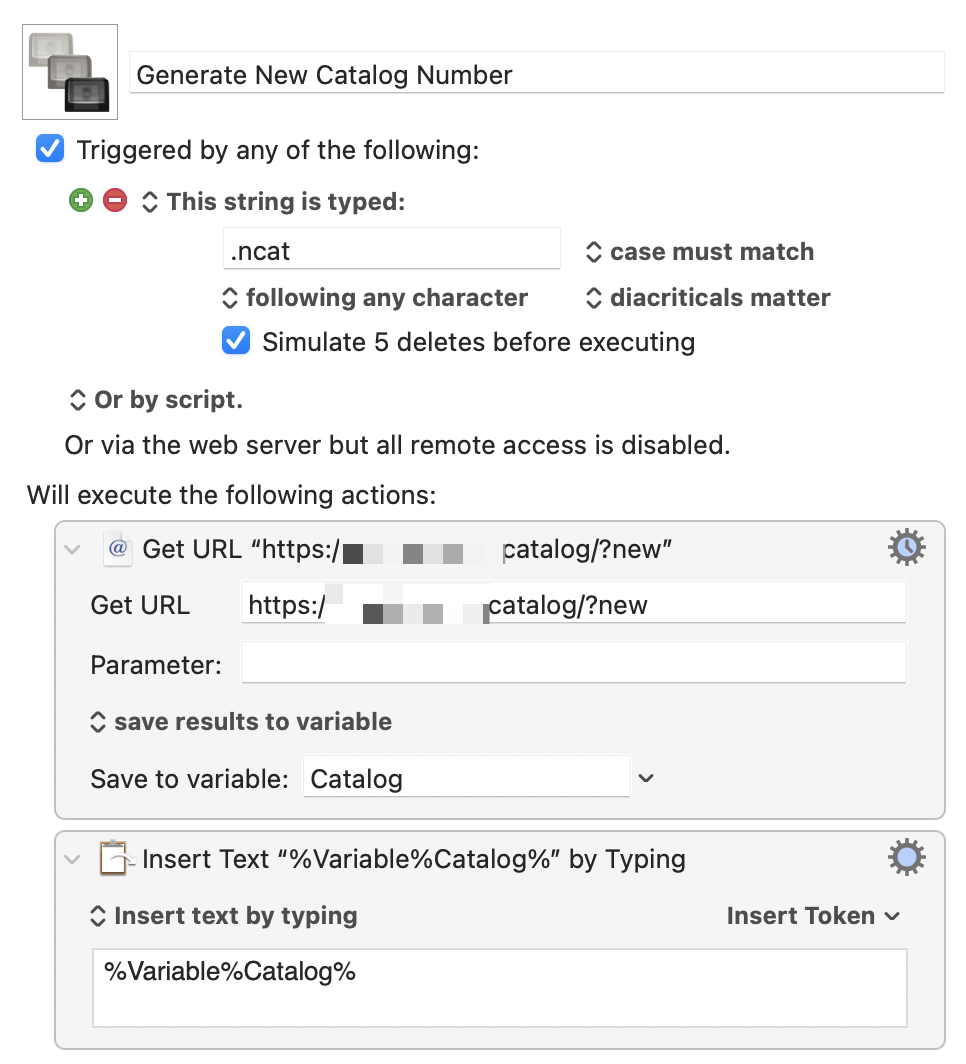Image resolution: width=966 pixels, height=1064 pixels.
Task: Open the 'save results to variable' popup
Action: click(240, 722)
